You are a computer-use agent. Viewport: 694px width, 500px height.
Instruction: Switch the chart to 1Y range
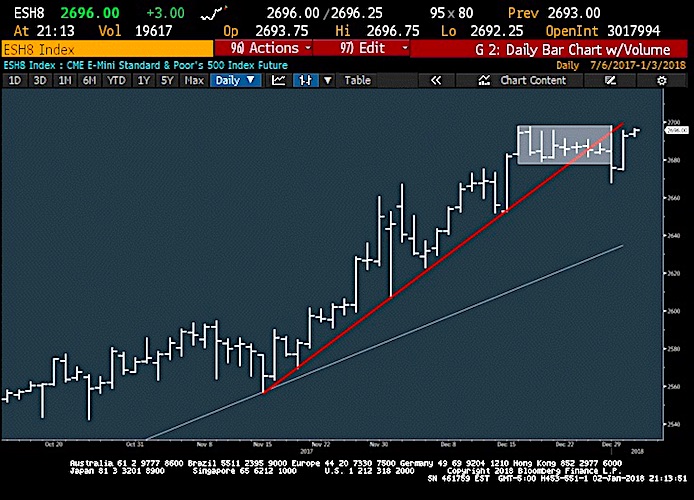click(x=144, y=81)
